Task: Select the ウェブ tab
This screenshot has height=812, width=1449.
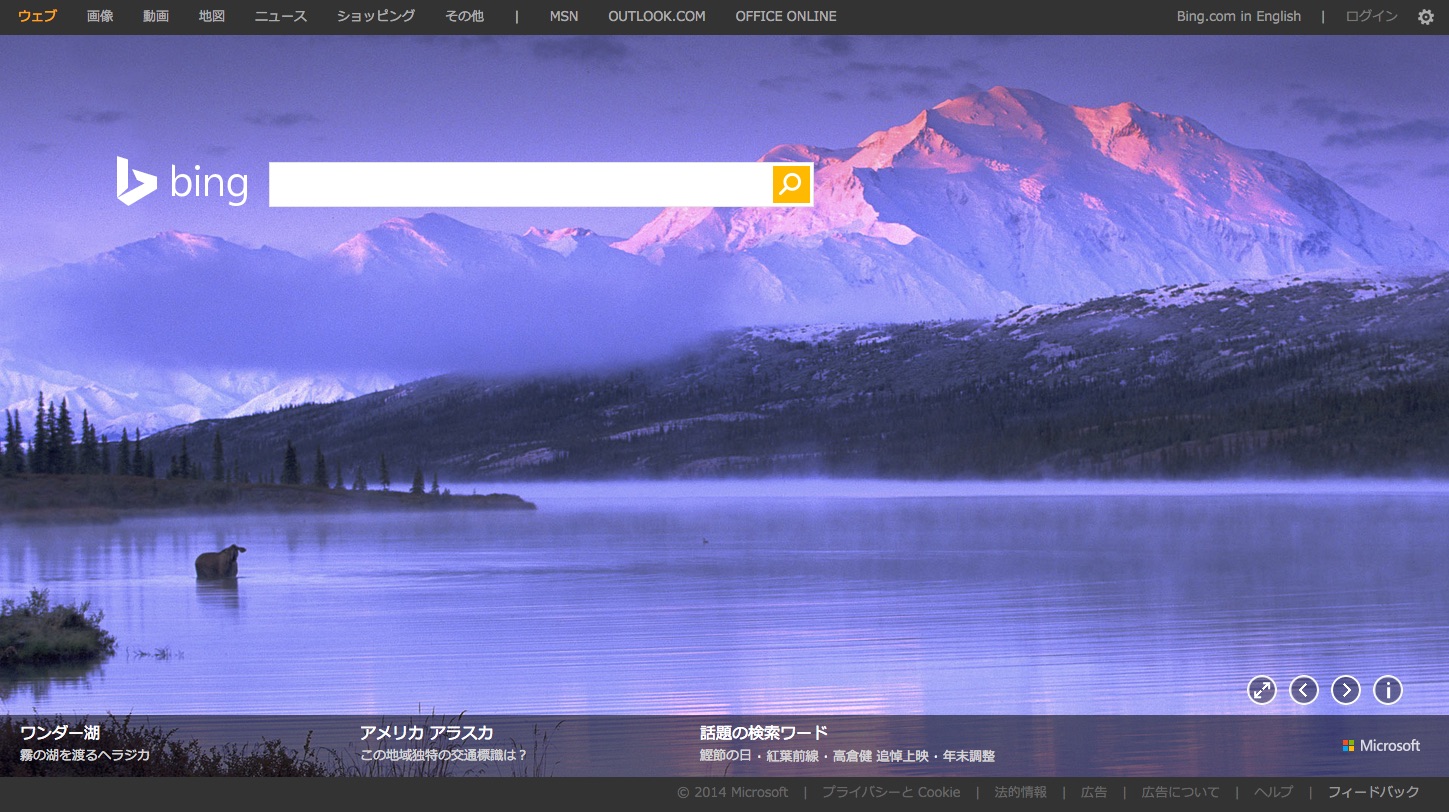Action: 37,16
